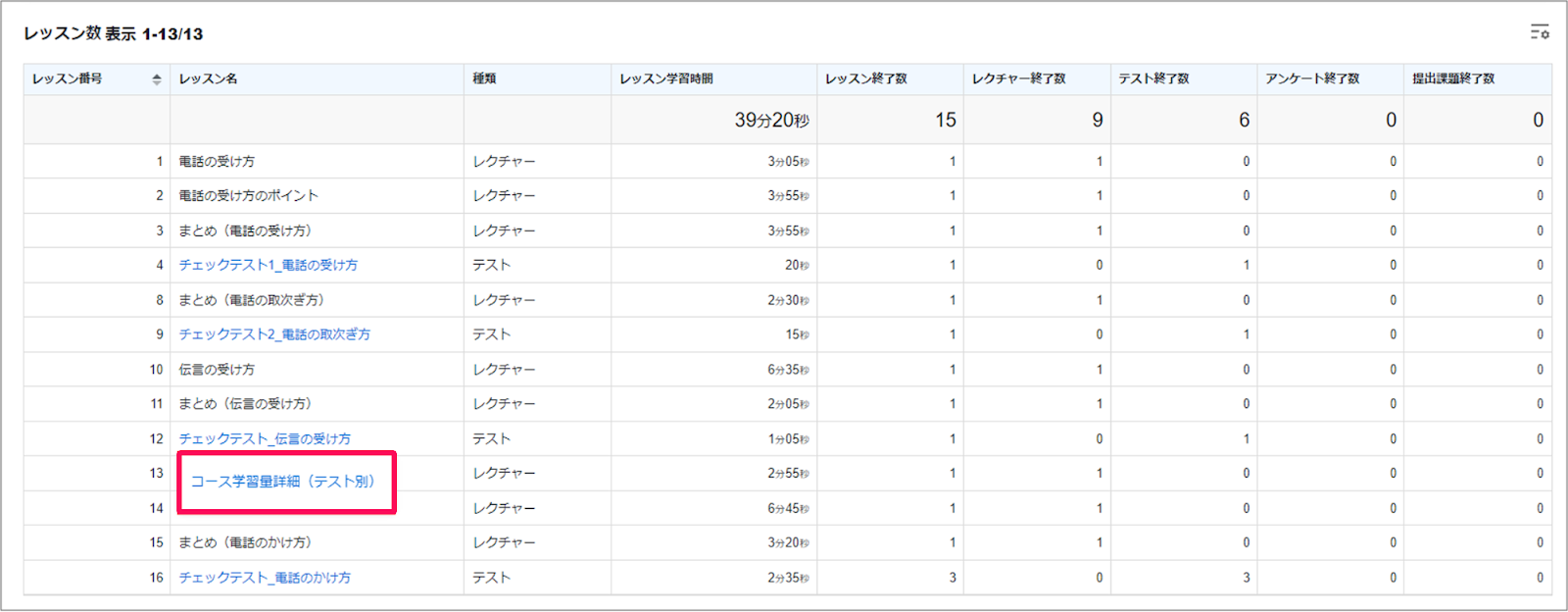Open link チェックテスト2_電話の取次ぎ方

274,334
